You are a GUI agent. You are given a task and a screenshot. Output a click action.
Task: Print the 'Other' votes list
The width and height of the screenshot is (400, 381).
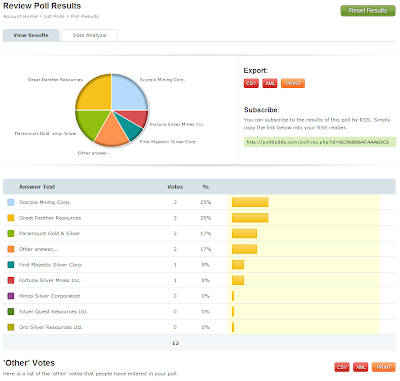pos(384,367)
